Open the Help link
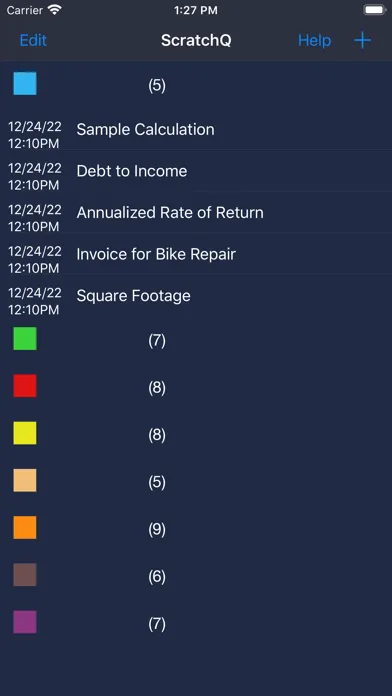Screen dimensions: 392x696 point(314,40)
